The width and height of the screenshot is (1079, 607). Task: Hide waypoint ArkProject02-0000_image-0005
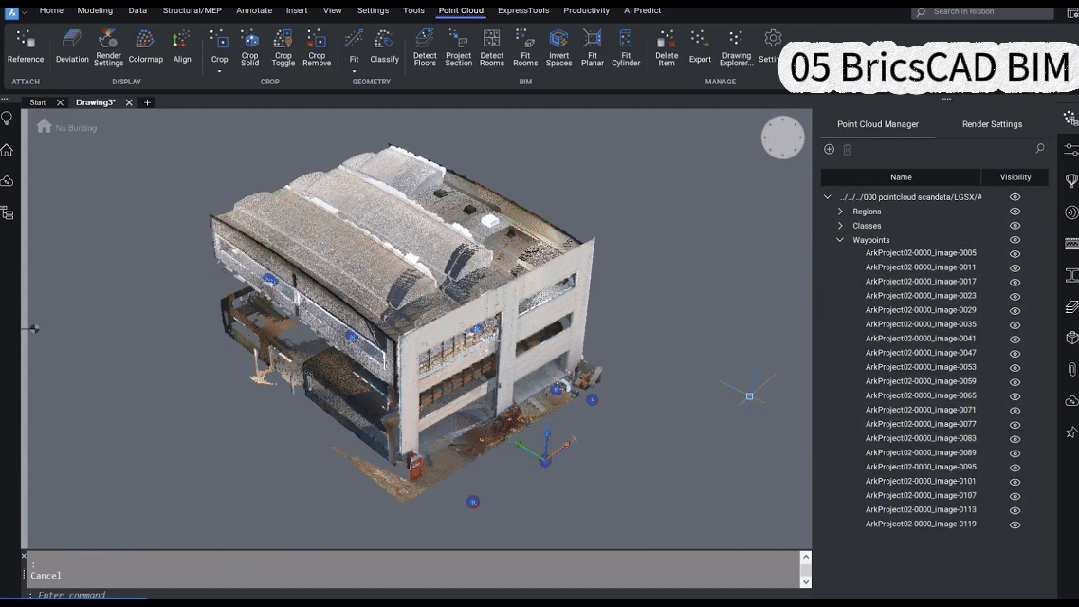click(1014, 254)
